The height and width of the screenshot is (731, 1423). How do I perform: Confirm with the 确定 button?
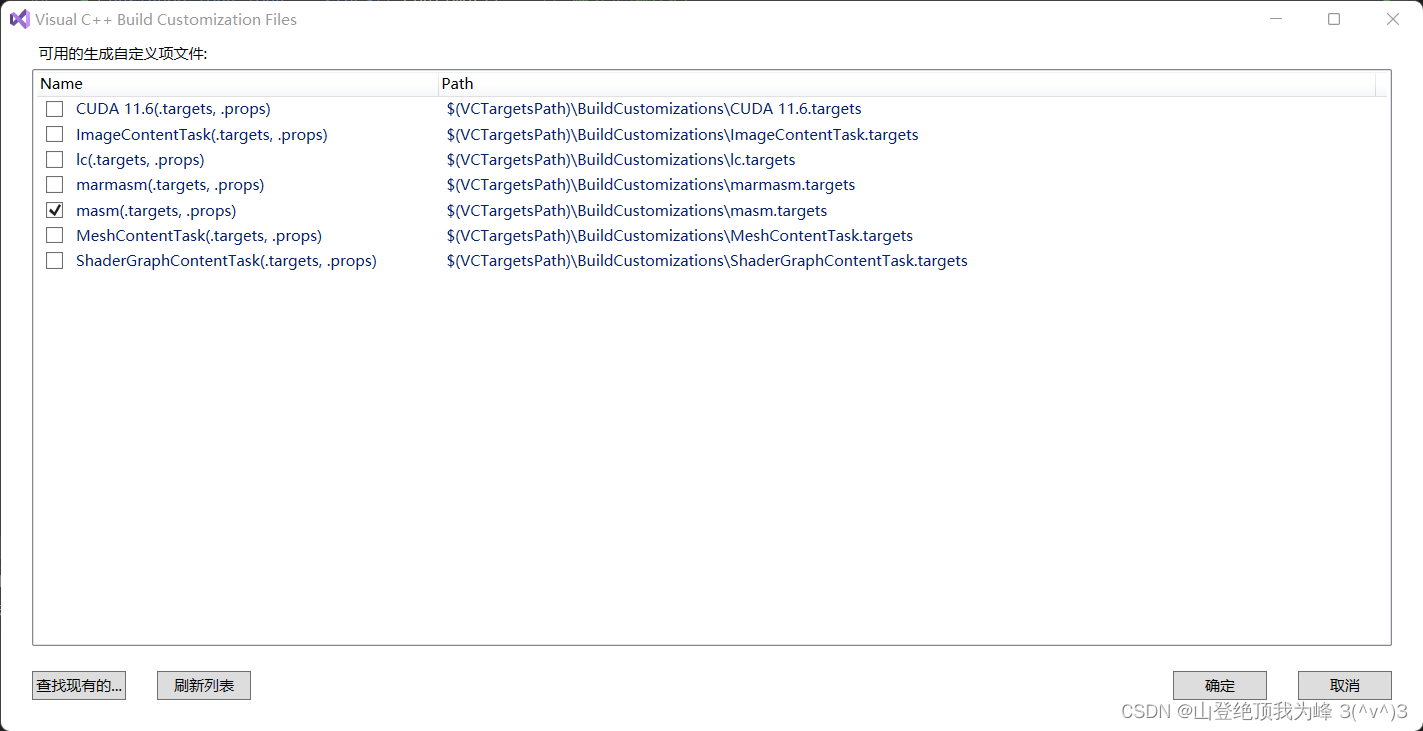1220,685
